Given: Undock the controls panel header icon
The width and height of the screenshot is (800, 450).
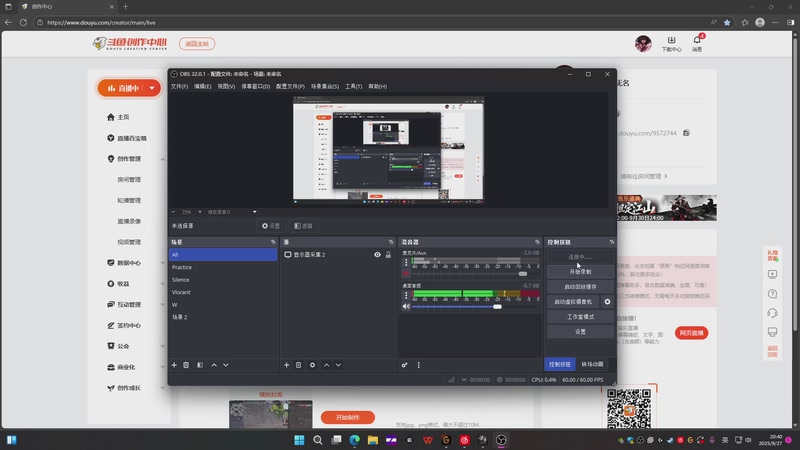Looking at the screenshot, I should tap(612, 242).
